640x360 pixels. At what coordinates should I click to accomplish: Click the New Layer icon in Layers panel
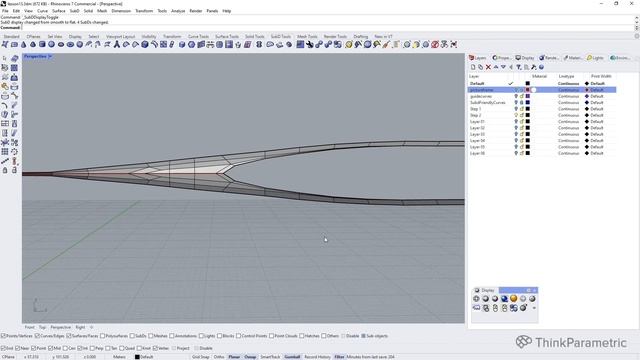coord(473,67)
